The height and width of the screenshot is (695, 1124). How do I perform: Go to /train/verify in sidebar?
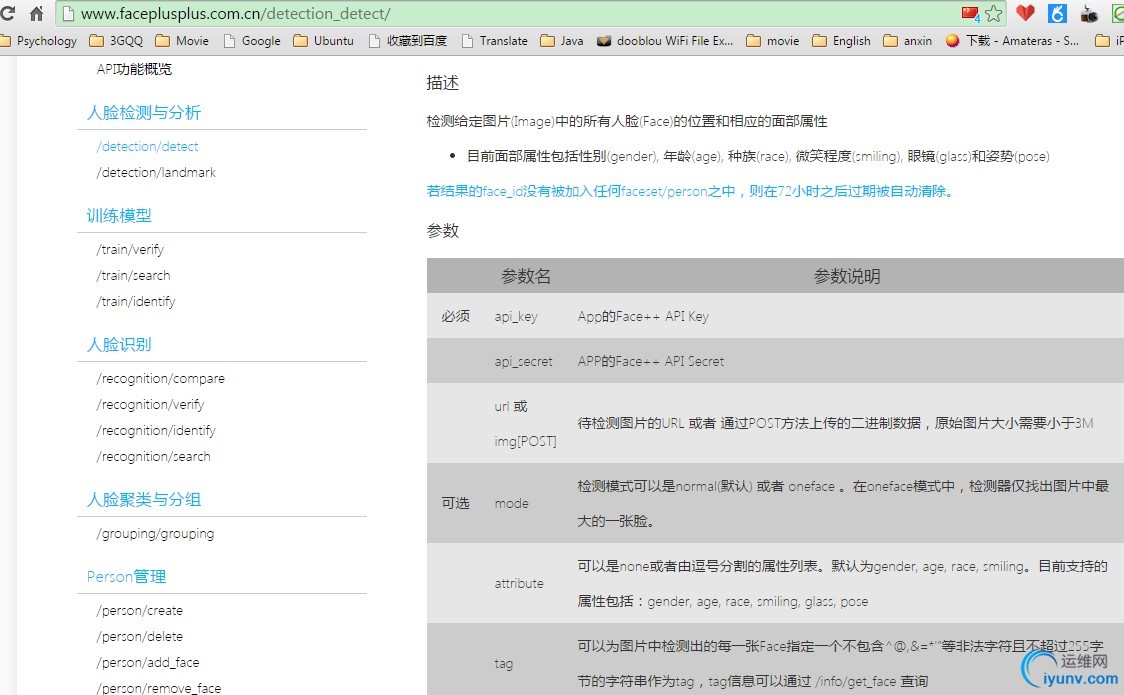(130, 249)
